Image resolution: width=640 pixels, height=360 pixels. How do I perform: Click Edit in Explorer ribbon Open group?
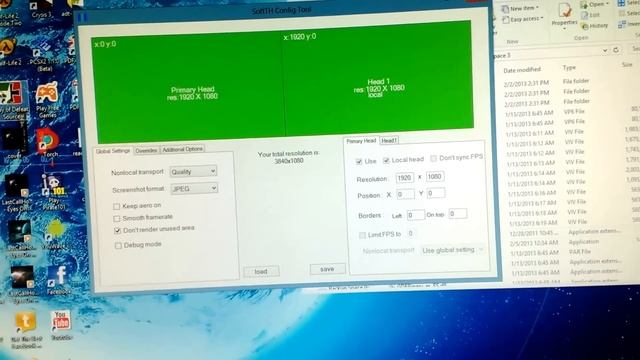[x=591, y=15]
